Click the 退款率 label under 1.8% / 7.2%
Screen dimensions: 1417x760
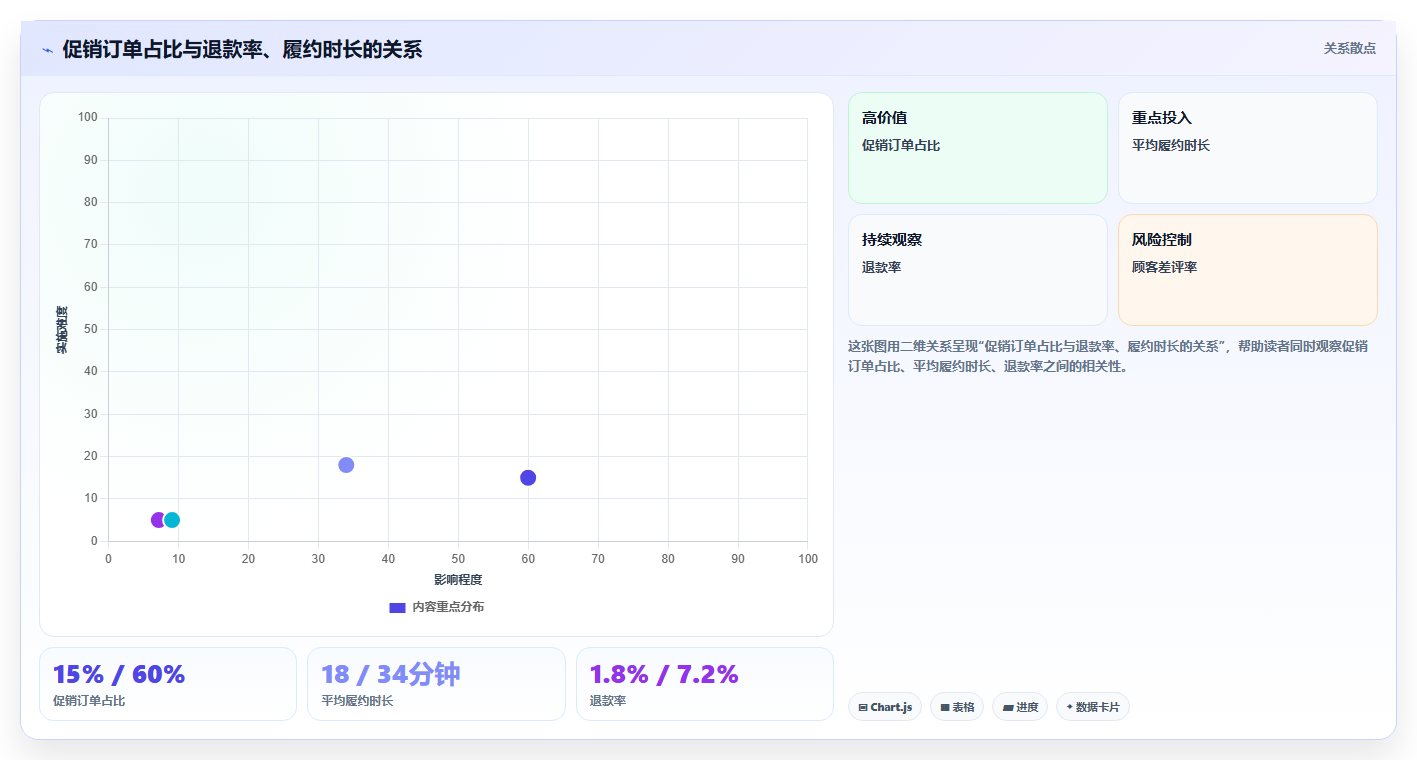tap(608, 701)
